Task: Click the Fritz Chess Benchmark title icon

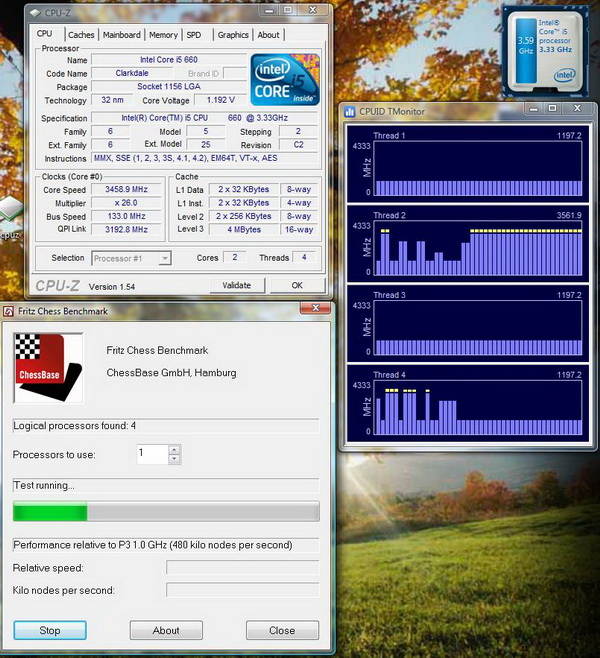Action: point(8,311)
